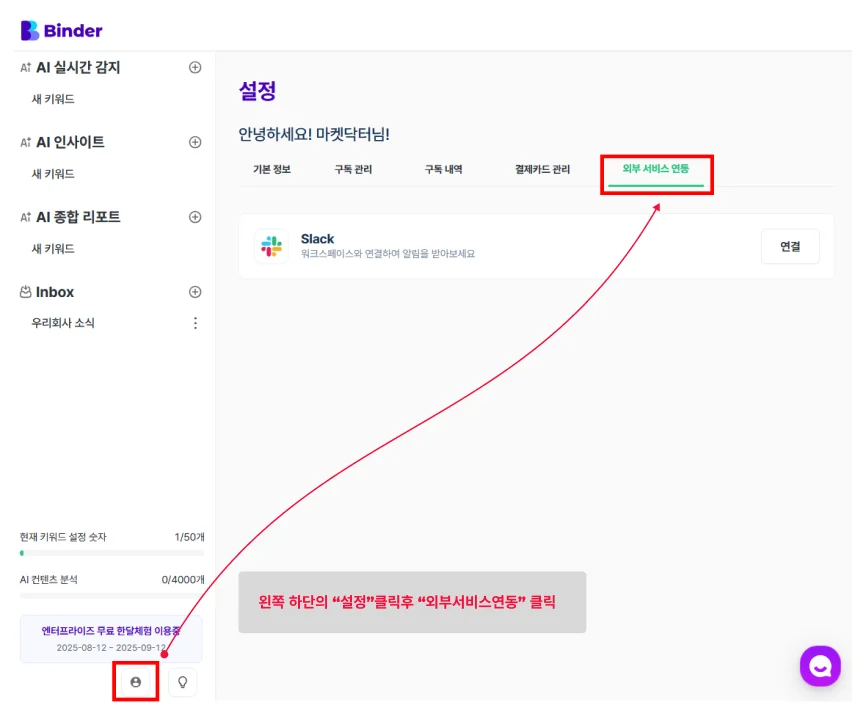Add keyword to AI 실시간 감지 with plus icon

[x=195, y=67]
